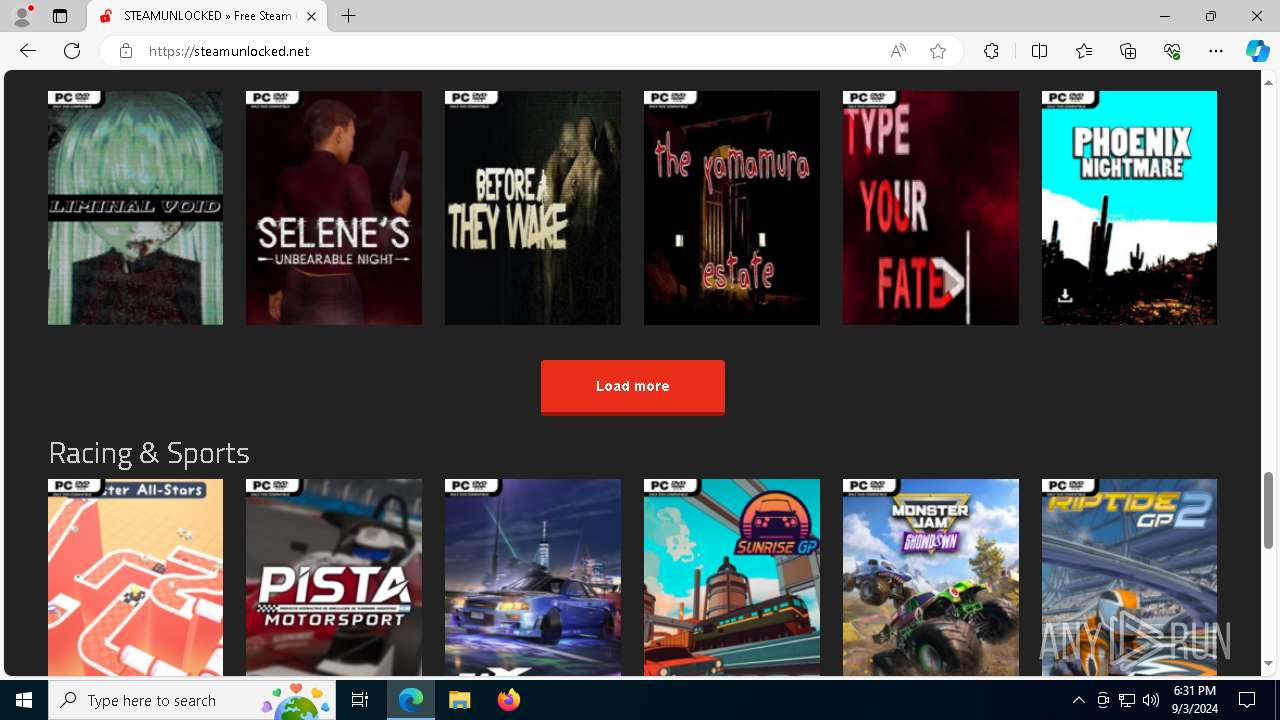The height and width of the screenshot is (720, 1280).
Task: Open Collections panel
Action: pos(1128,51)
